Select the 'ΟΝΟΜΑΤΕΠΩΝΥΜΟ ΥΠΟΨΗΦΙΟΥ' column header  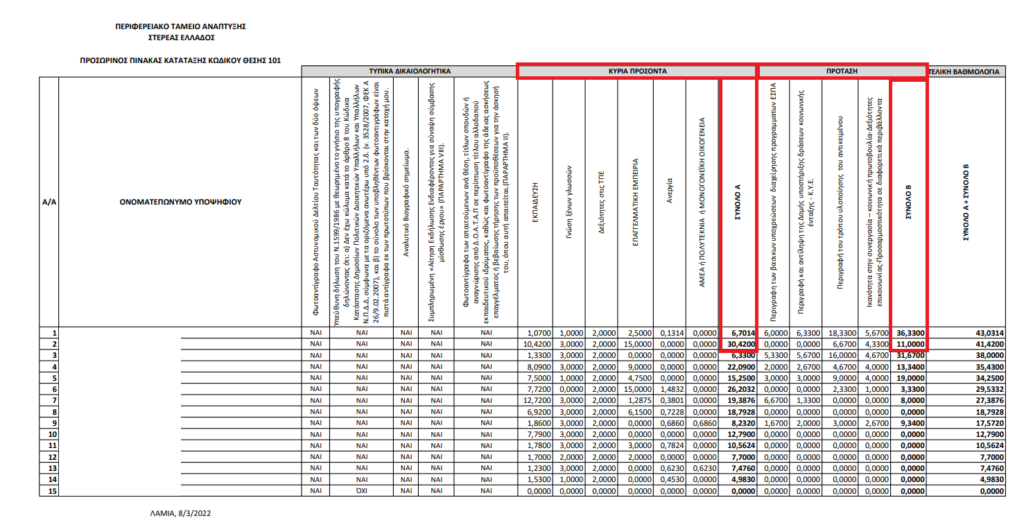(x=180, y=202)
